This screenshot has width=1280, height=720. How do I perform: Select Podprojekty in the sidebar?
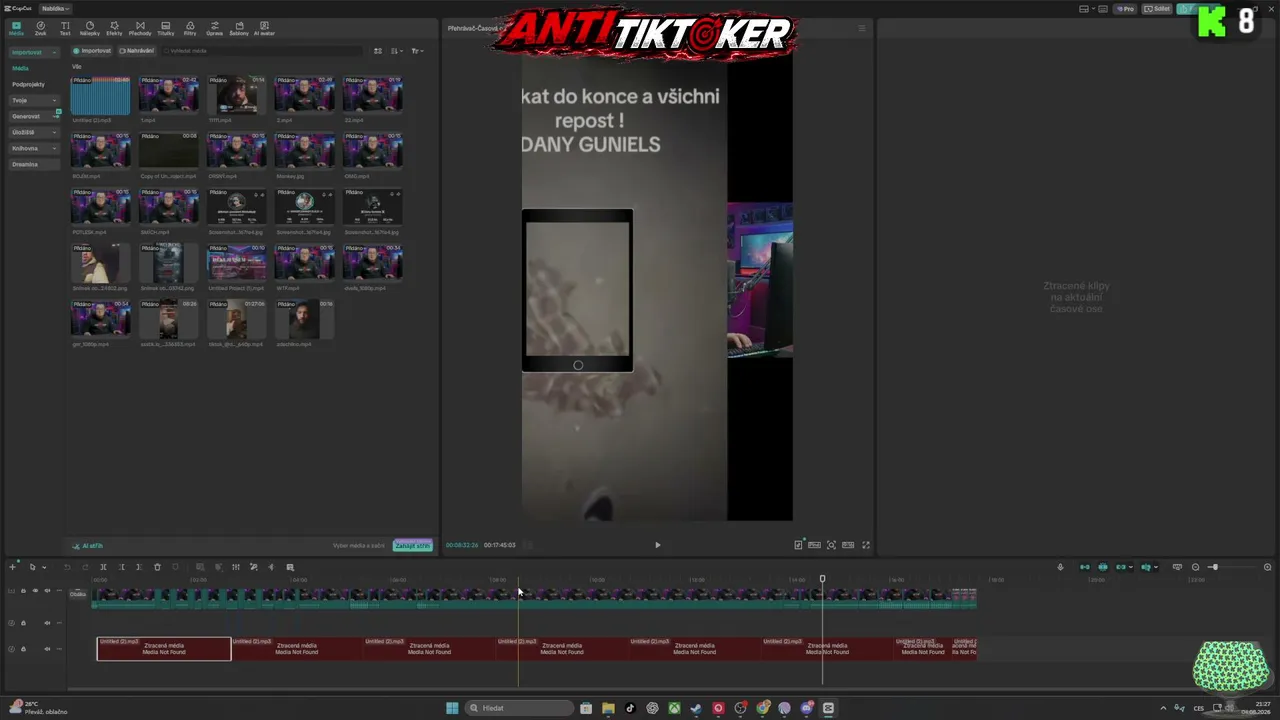click(x=28, y=84)
